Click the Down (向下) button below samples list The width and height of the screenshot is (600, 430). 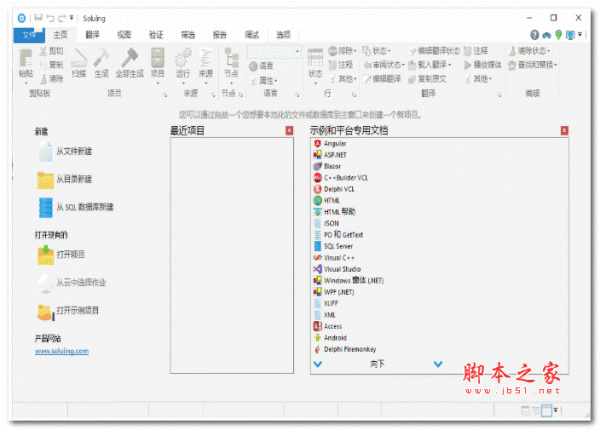(377, 364)
